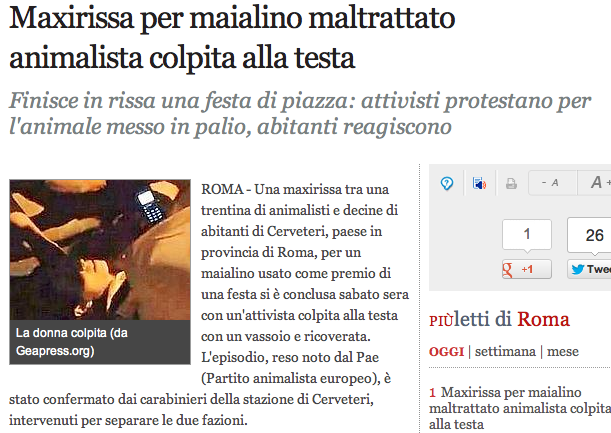Select the OGGI tab in most read
Screen dimensions: 611x433
(x=446, y=352)
